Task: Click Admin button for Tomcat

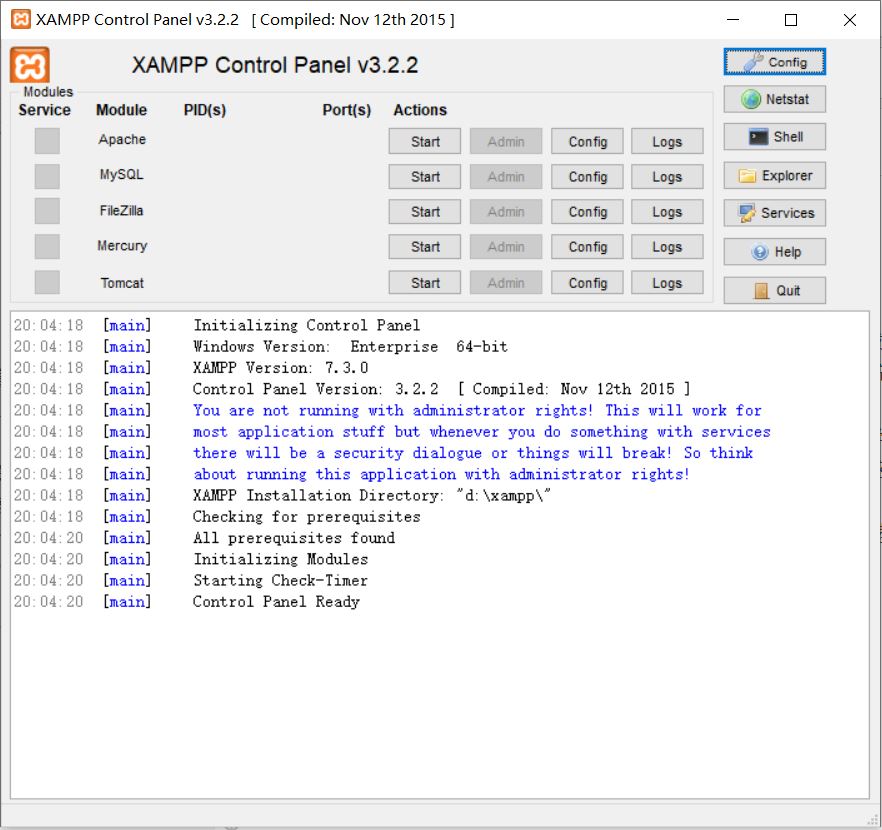Action: pyautogui.click(x=506, y=283)
